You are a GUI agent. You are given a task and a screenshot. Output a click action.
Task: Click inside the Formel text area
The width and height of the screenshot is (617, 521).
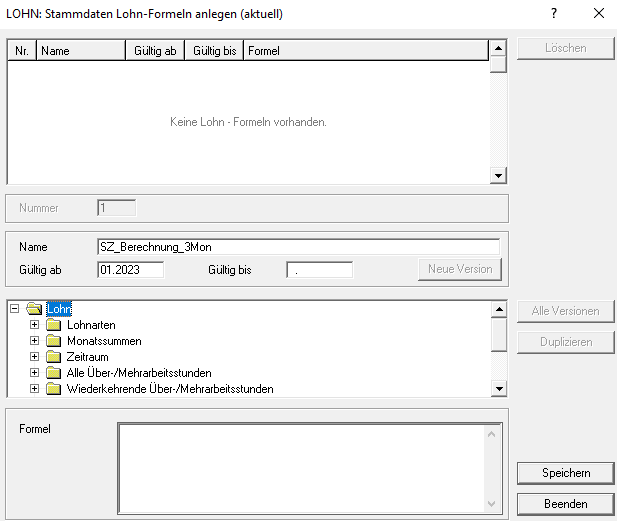coord(300,467)
